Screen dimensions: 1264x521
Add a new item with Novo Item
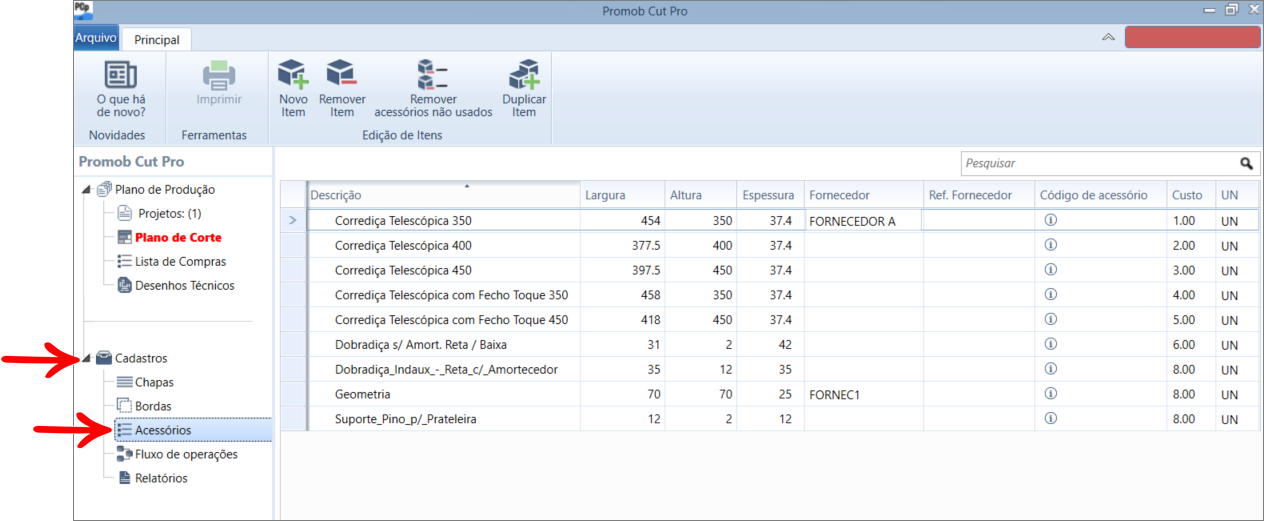293,75
